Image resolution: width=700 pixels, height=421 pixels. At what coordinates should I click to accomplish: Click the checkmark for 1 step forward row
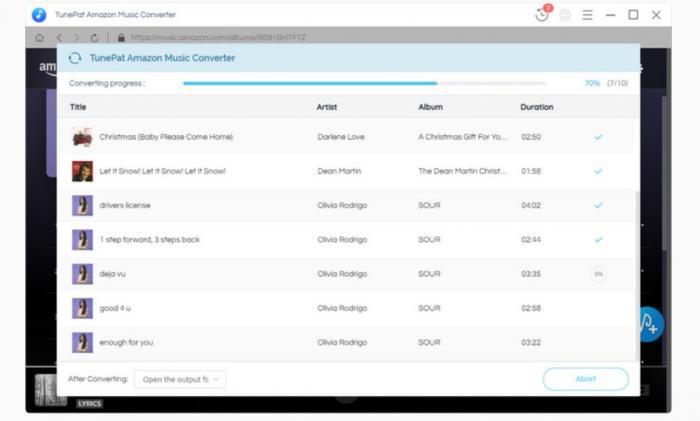(x=598, y=240)
